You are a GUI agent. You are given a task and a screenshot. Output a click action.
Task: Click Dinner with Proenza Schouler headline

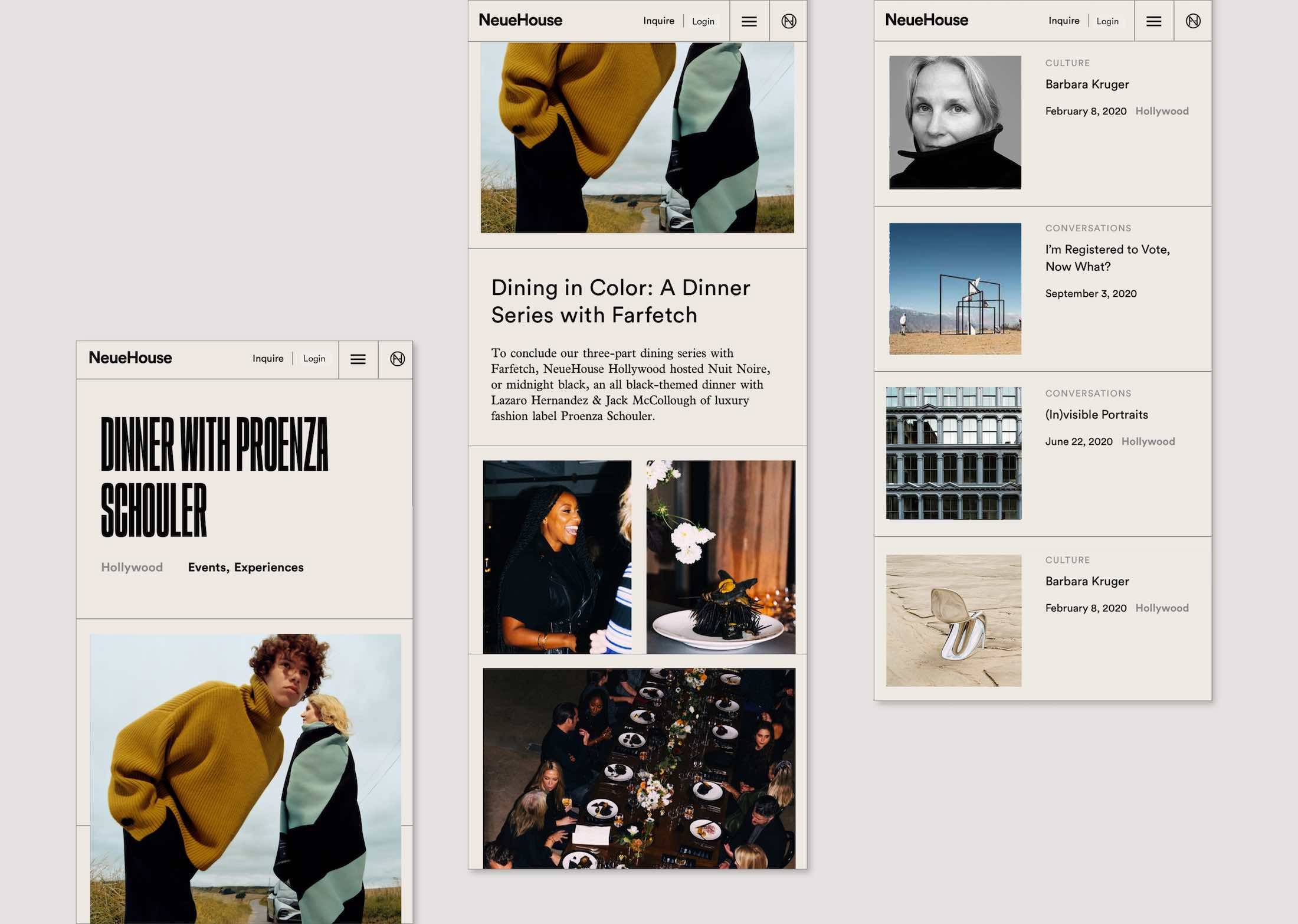click(x=214, y=477)
